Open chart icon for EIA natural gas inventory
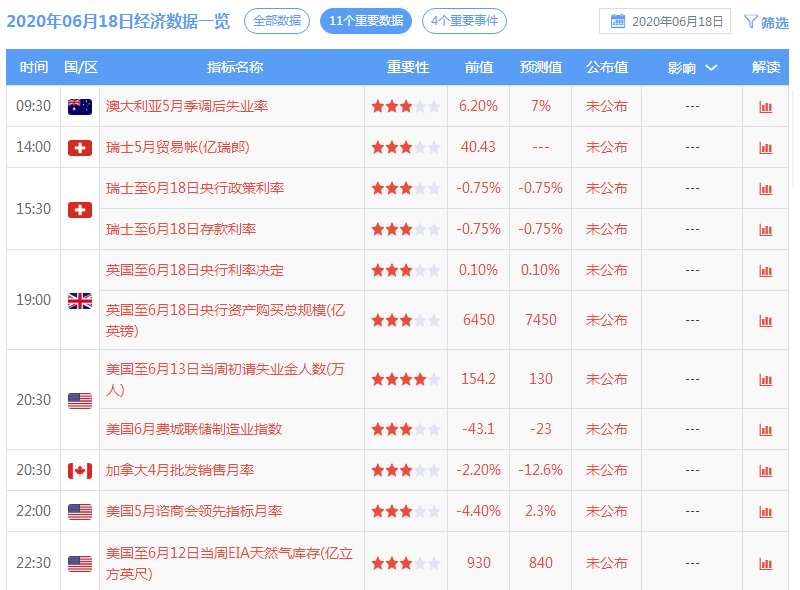800x590 pixels. point(766,563)
